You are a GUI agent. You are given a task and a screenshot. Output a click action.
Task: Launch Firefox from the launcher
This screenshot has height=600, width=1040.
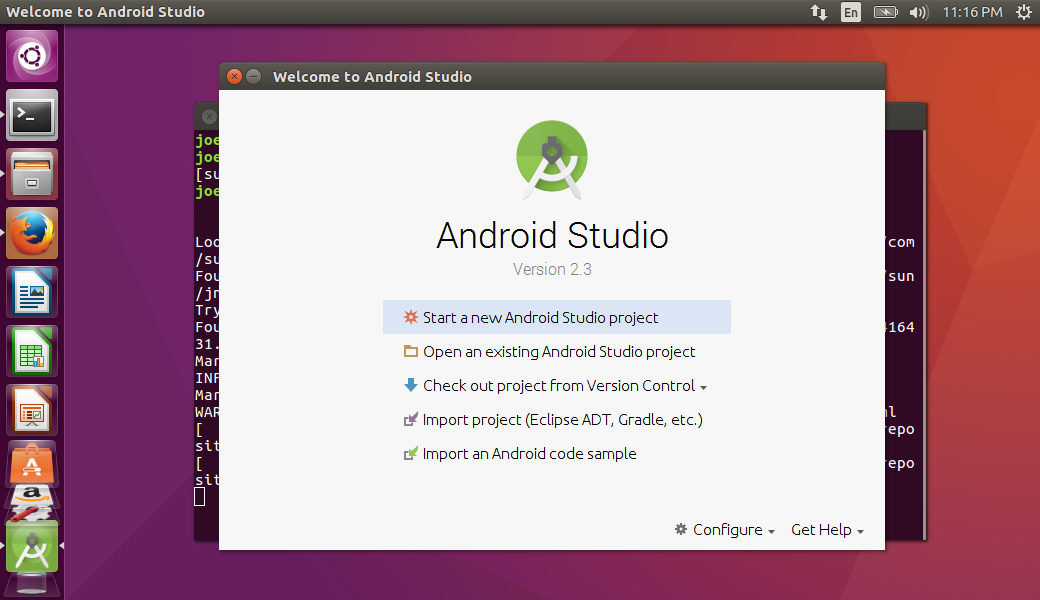tap(32, 233)
